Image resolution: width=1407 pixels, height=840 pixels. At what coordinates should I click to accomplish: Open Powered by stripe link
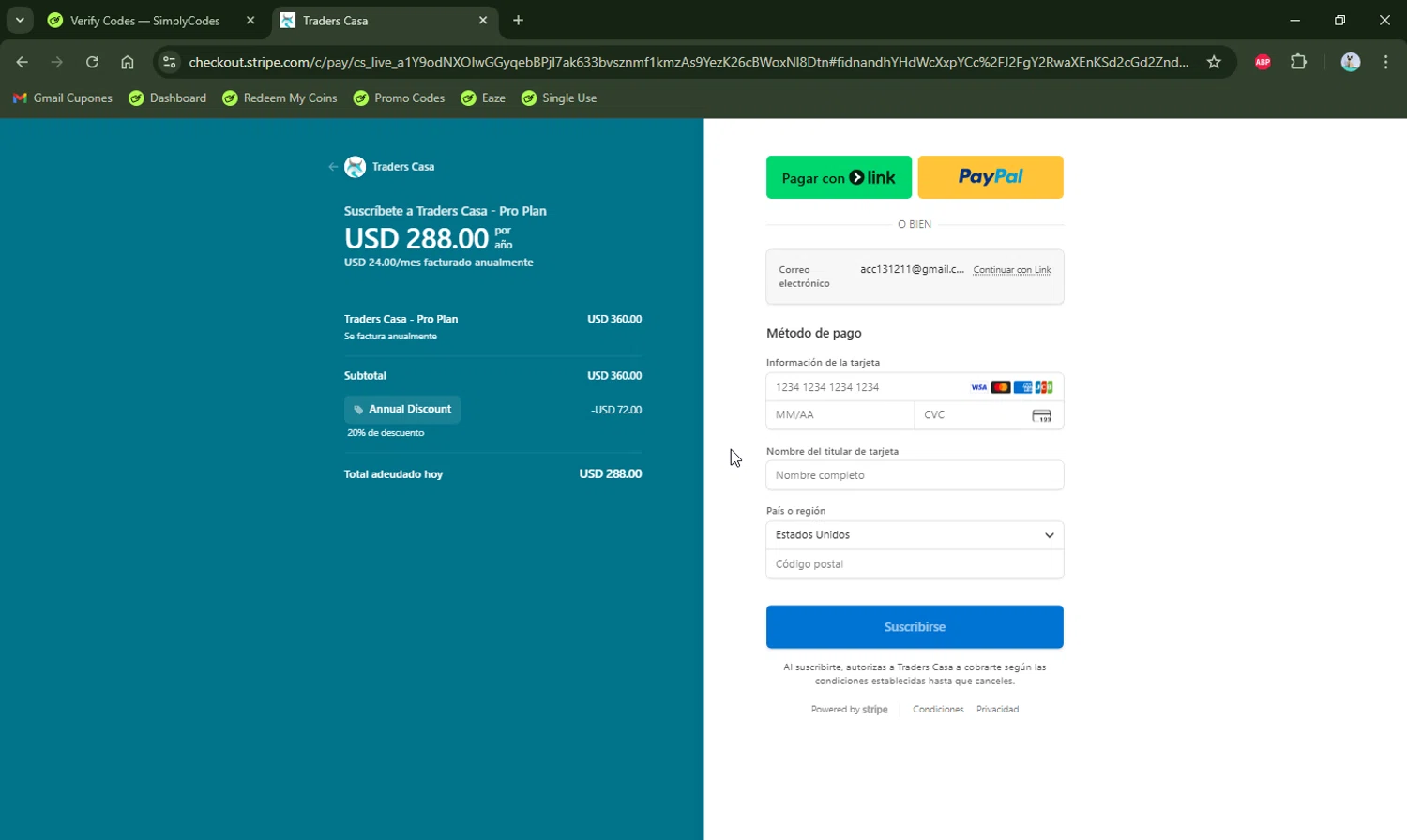849,710
